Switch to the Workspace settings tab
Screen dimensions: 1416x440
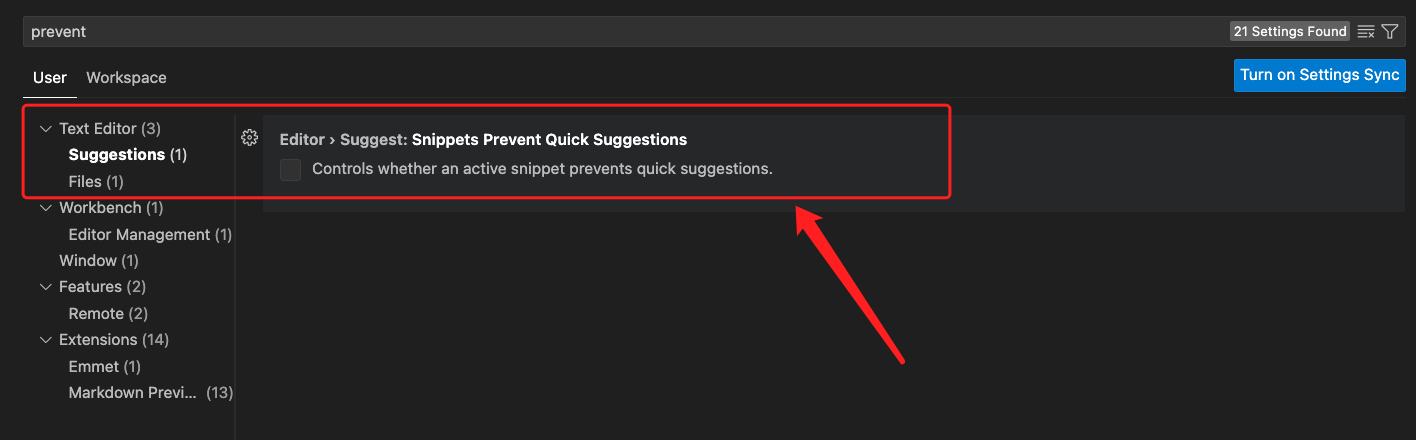point(126,77)
